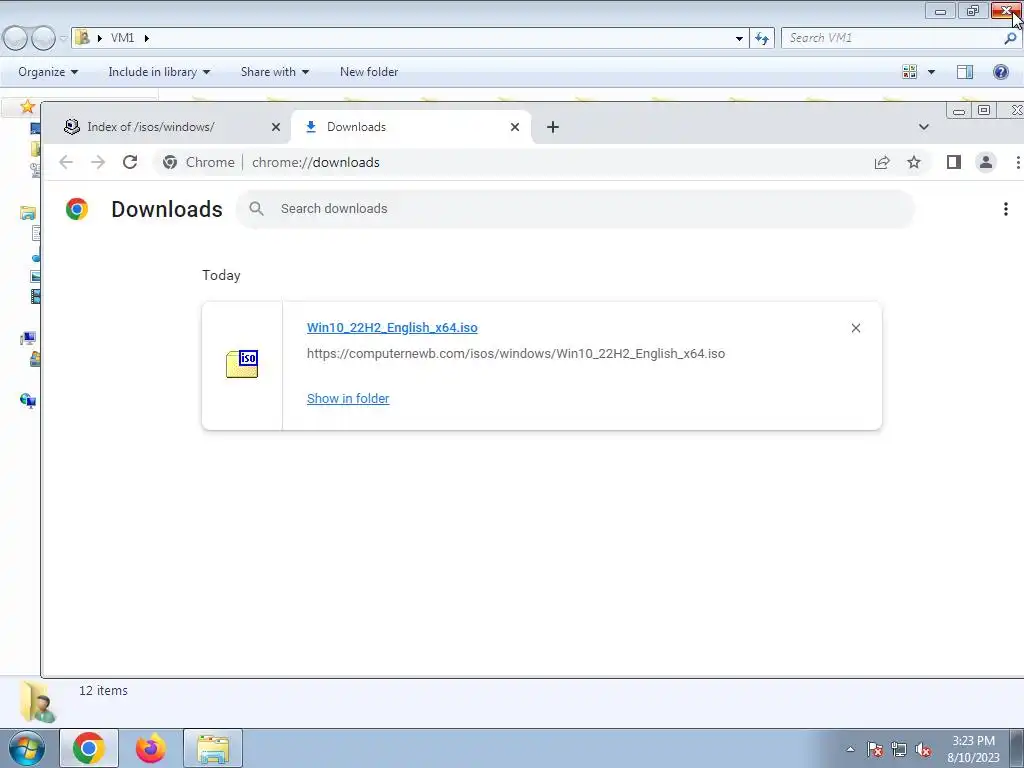Expand arrow after VM1 in path
Image resolution: width=1024 pixels, height=768 pixels.
point(146,38)
